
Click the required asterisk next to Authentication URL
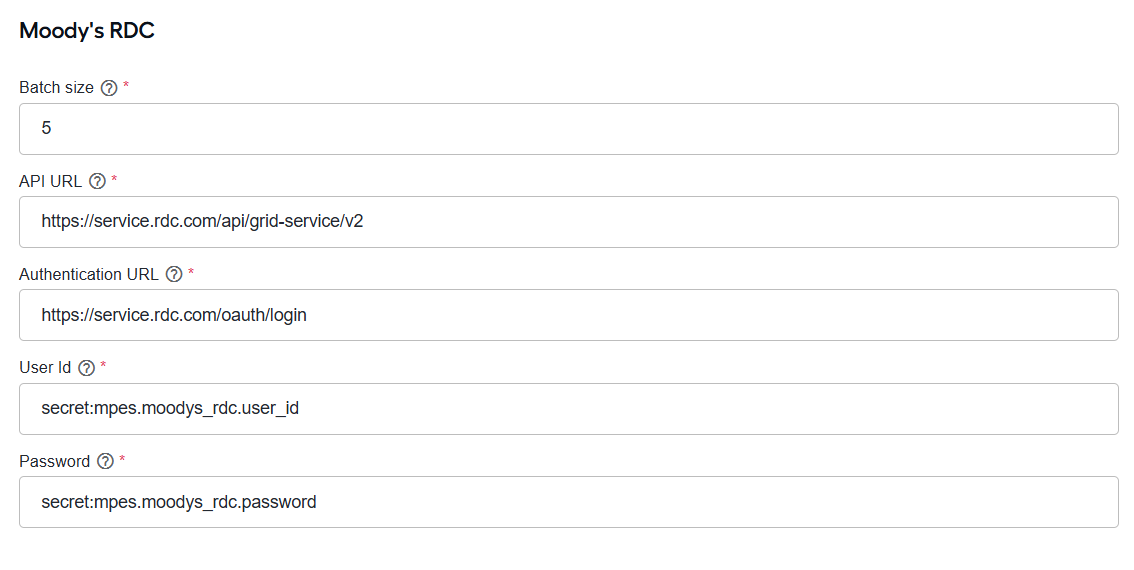pos(191,273)
